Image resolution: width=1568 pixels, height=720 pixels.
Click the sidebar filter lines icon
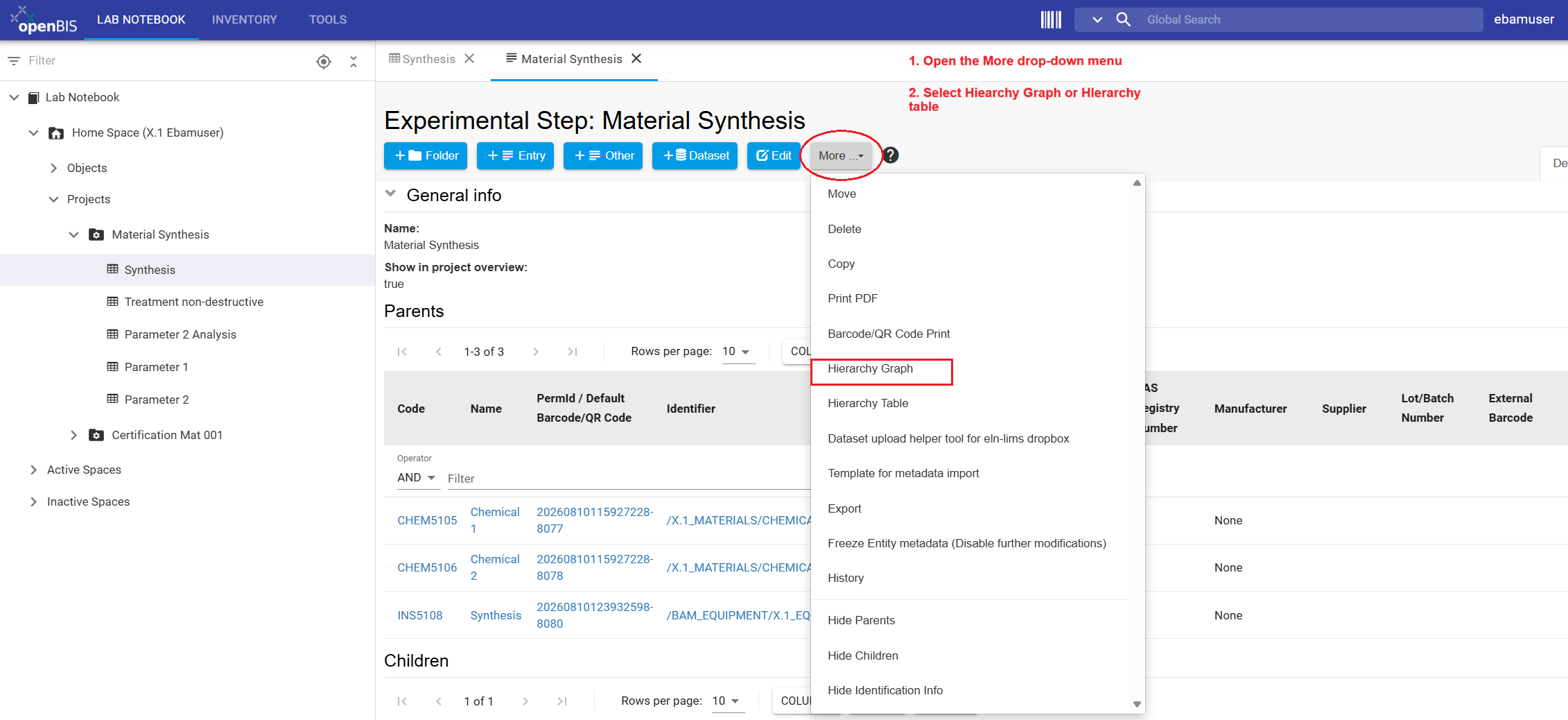pyautogui.click(x=14, y=61)
